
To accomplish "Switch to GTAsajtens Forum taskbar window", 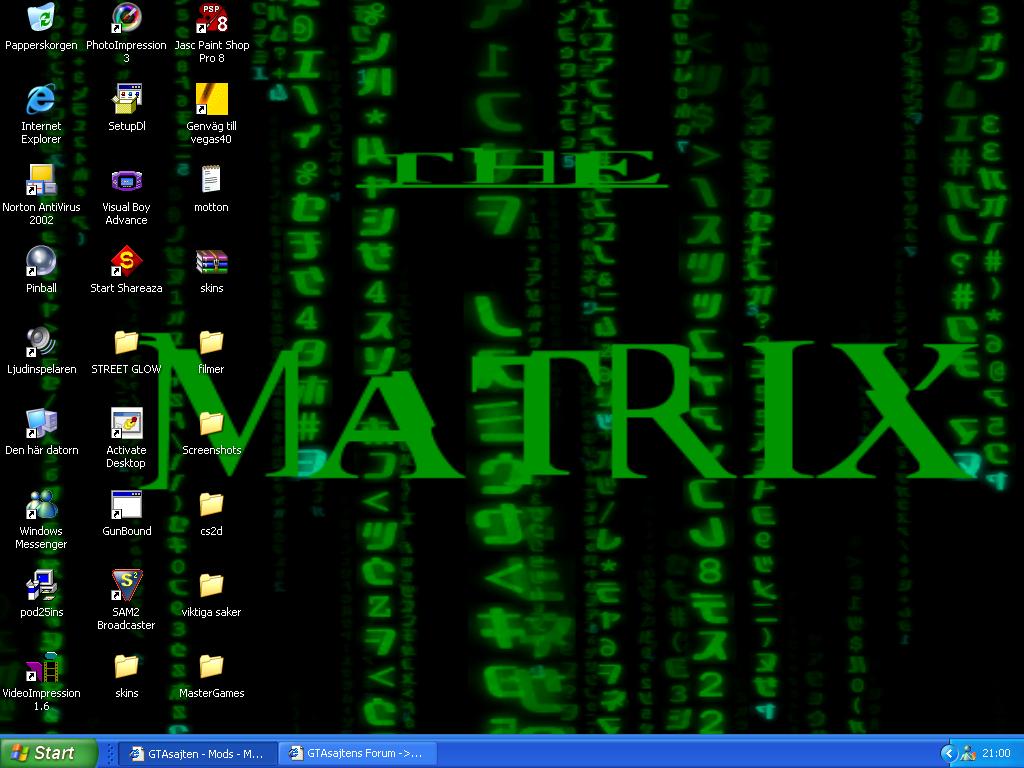I will coord(358,754).
